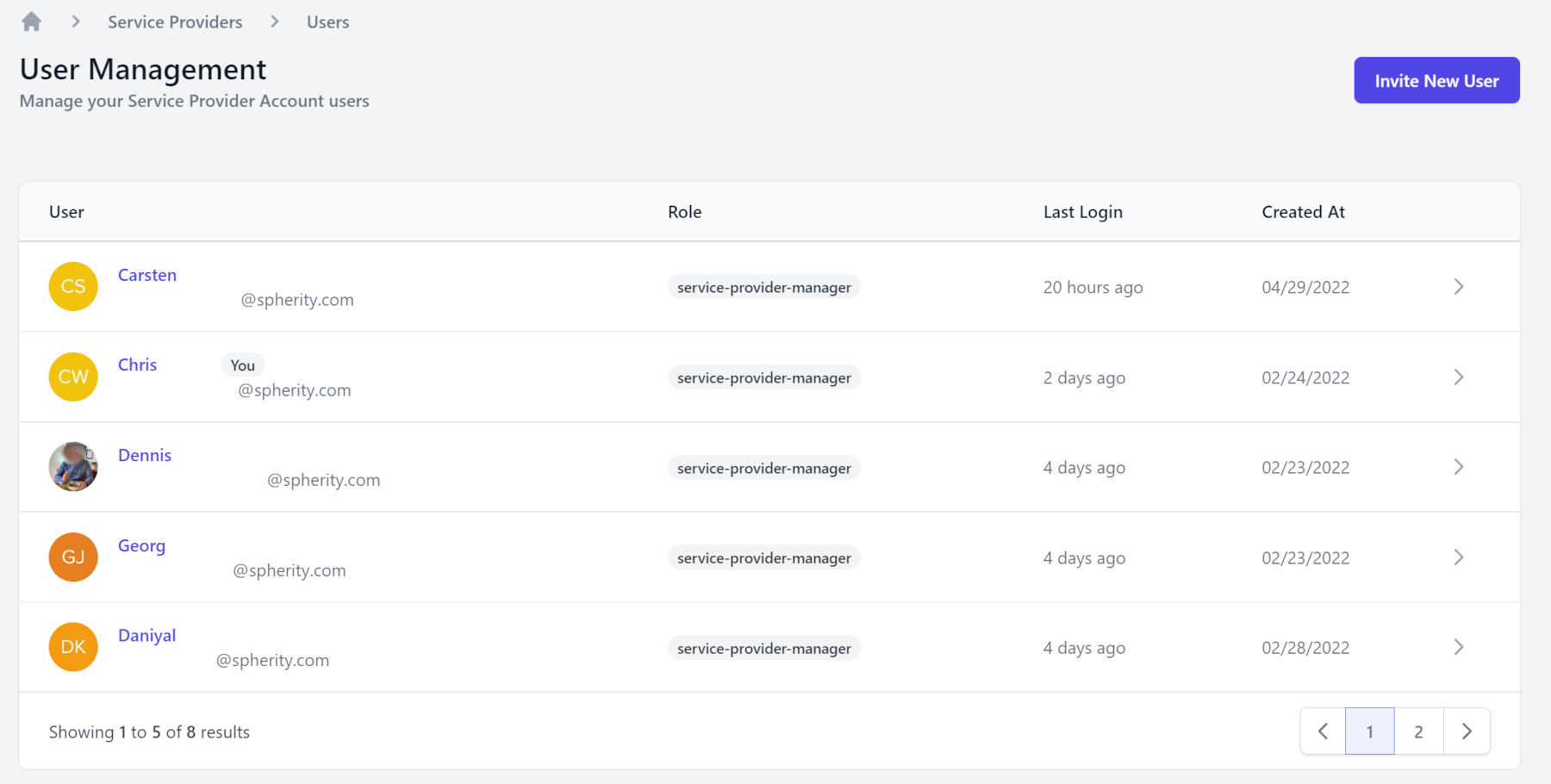Select Georg's GJ avatar circle
Image resolution: width=1551 pixels, height=784 pixels.
tap(73, 557)
